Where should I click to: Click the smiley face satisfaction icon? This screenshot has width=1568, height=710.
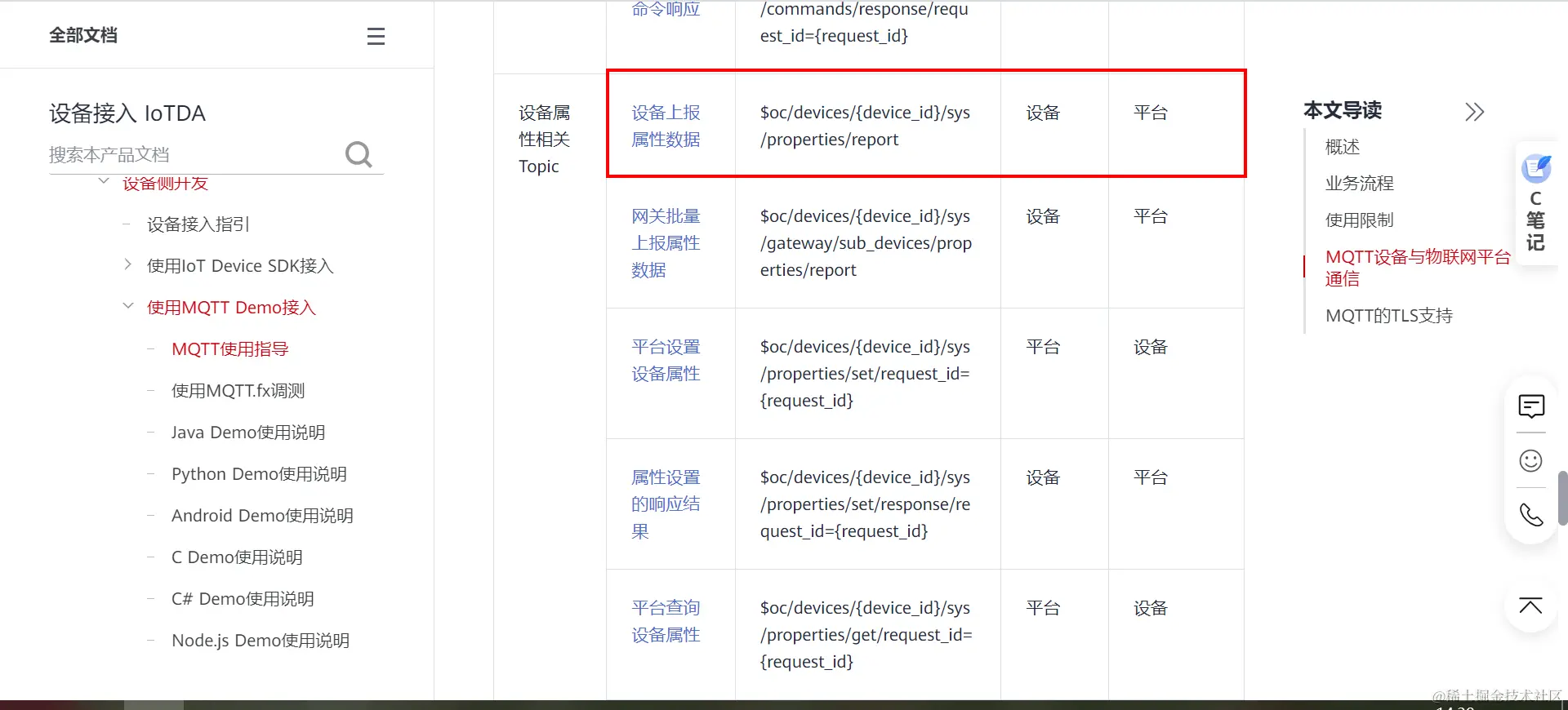point(1530,461)
